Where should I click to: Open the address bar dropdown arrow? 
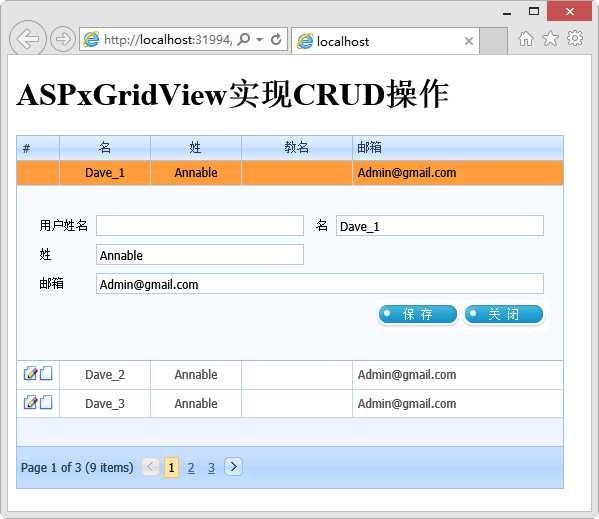260,39
